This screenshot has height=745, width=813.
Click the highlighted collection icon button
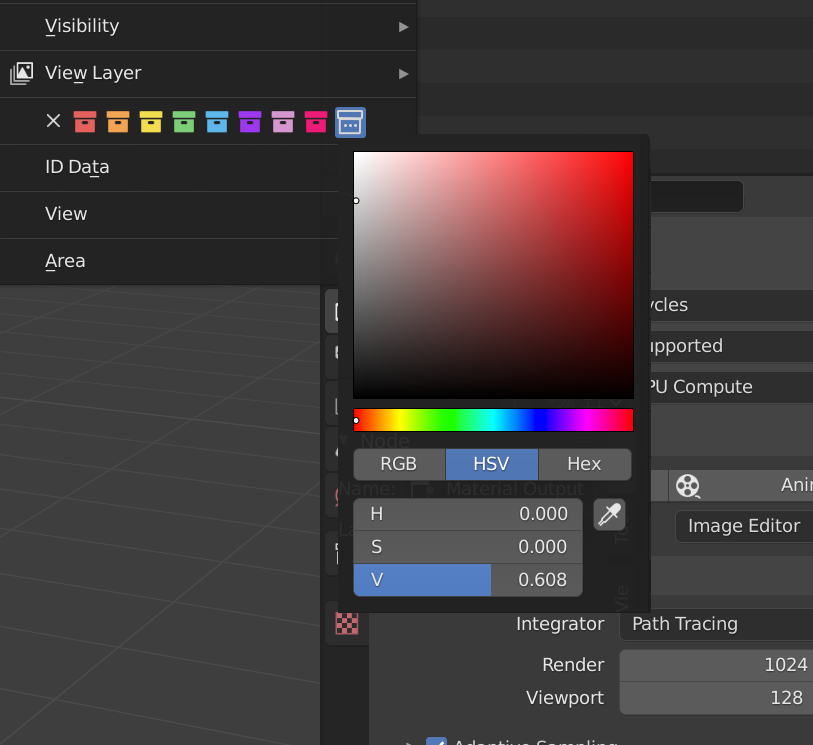point(351,122)
